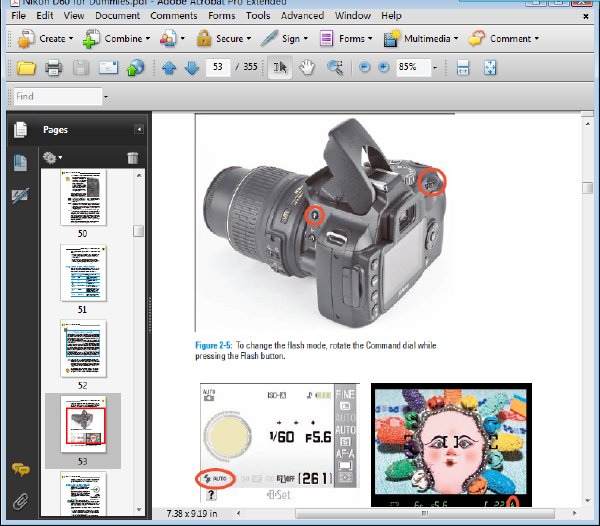This screenshot has width=600, height=526.
Task: Open the File menu
Action: 18,16
